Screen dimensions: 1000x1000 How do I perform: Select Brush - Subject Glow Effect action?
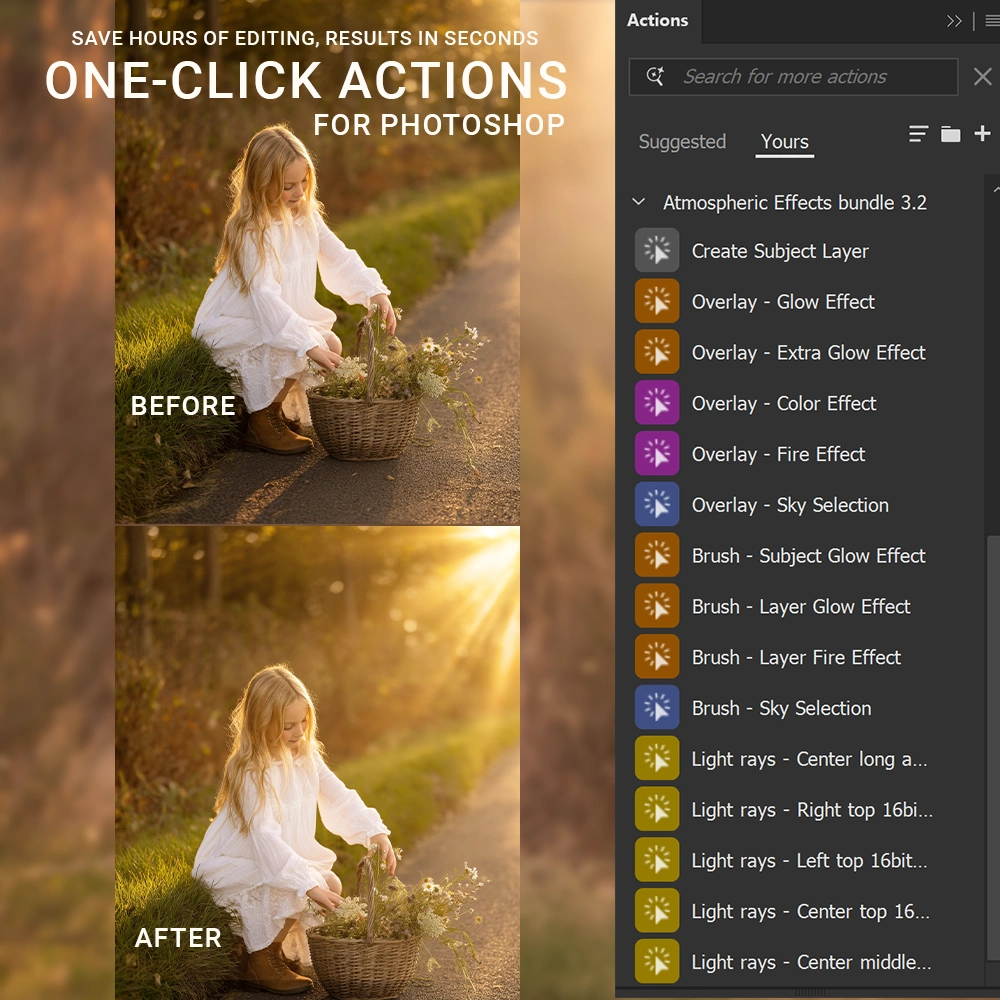[808, 556]
